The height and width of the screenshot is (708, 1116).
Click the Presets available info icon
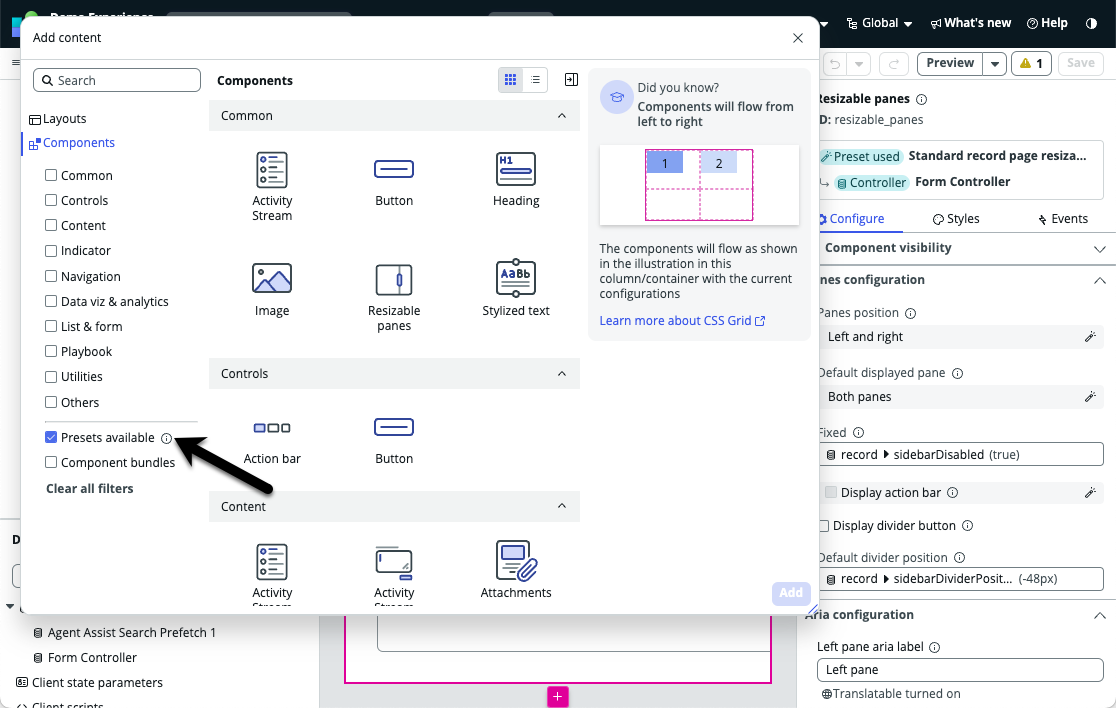[x=167, y=438]
